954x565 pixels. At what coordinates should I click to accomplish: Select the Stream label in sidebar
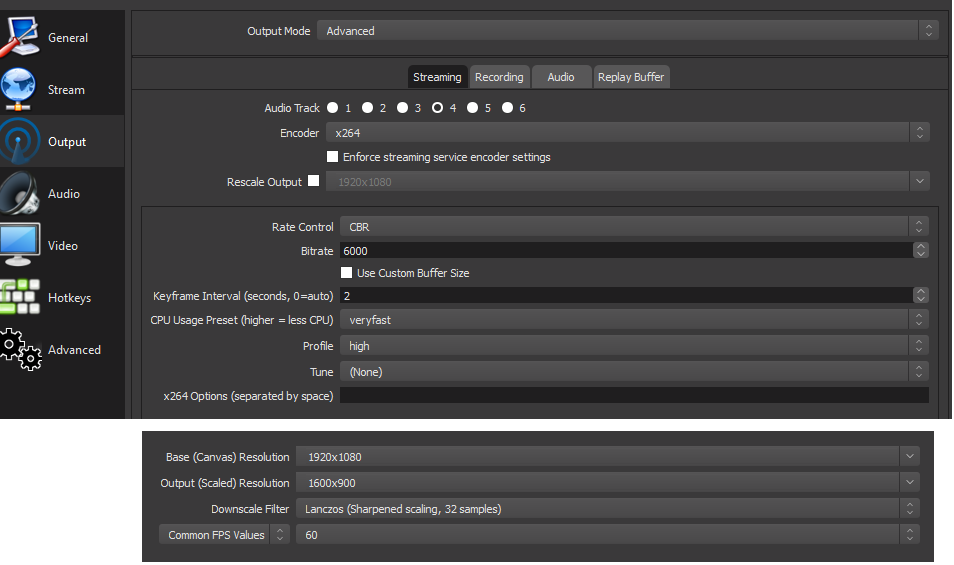[x=66, y=89]
